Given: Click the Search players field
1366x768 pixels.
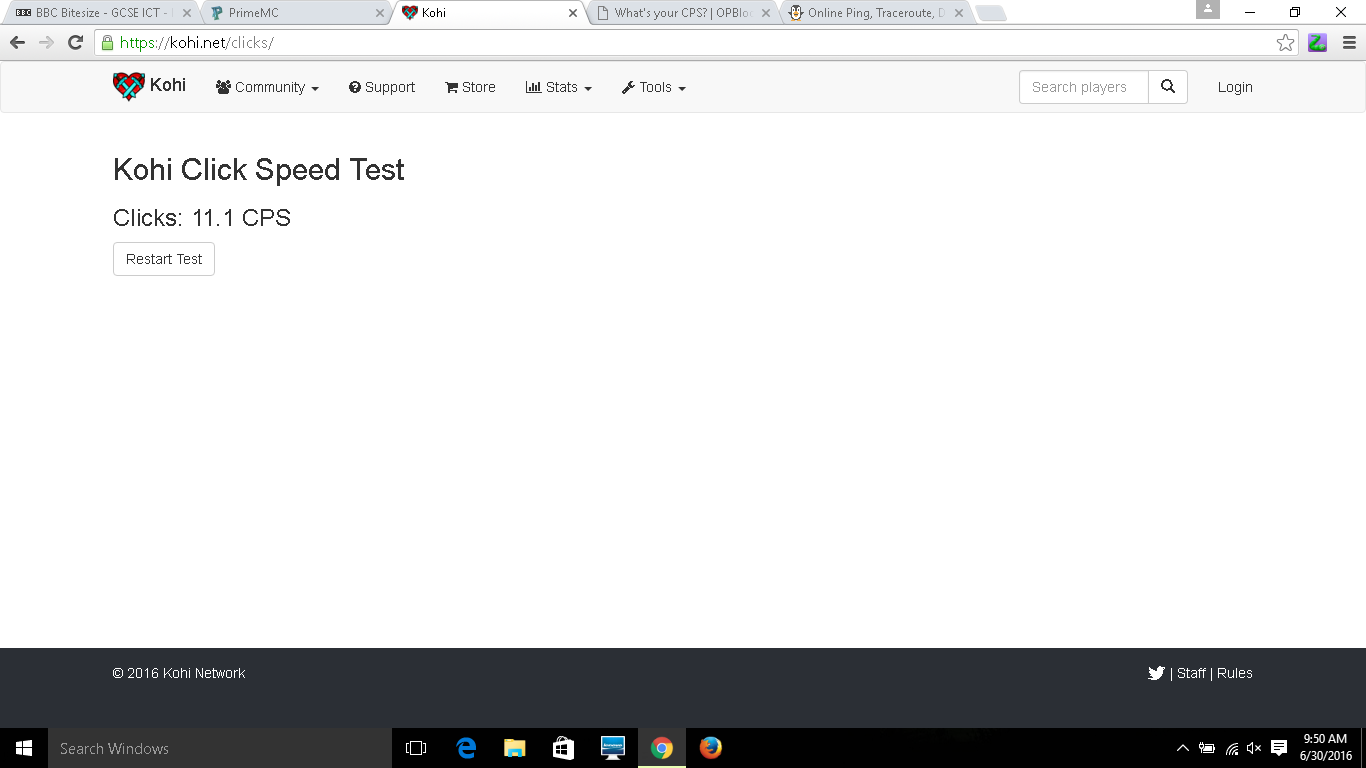Looking at the screenshot, I should 1083,87.
